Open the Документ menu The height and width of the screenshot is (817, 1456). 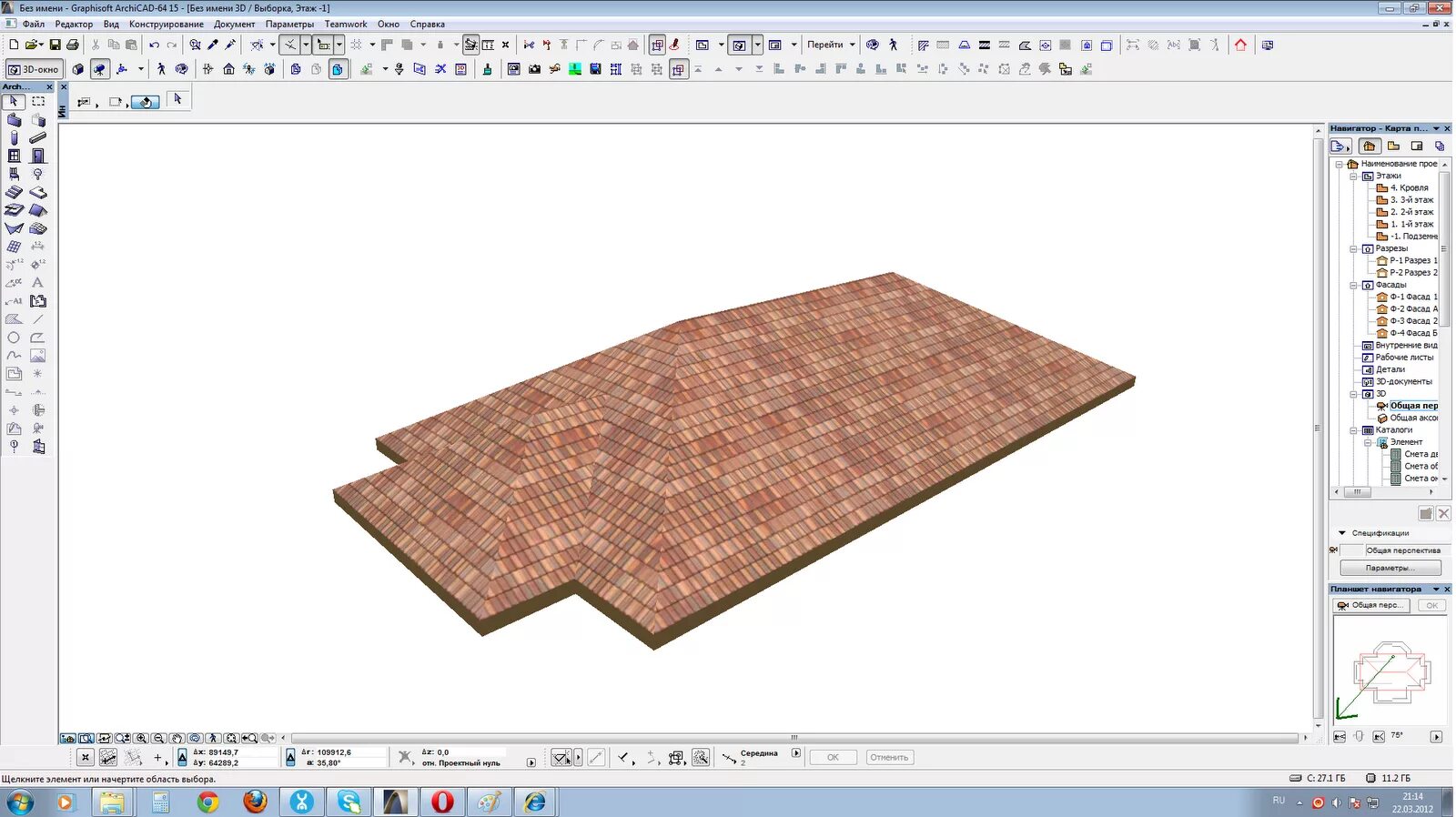click(235, 25)
